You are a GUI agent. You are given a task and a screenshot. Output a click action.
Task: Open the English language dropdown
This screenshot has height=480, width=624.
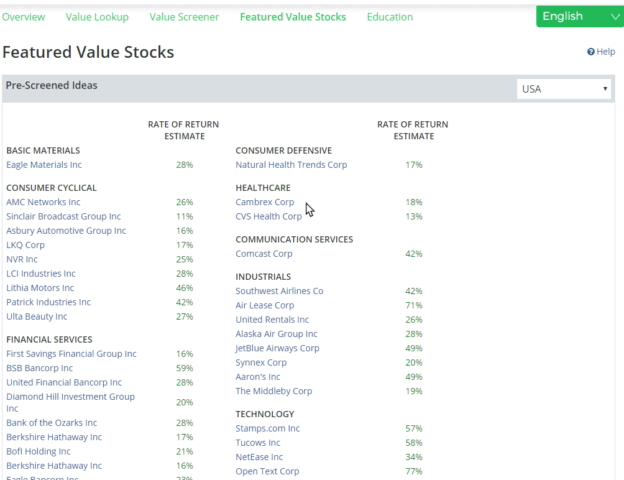[x=579, y=16]
